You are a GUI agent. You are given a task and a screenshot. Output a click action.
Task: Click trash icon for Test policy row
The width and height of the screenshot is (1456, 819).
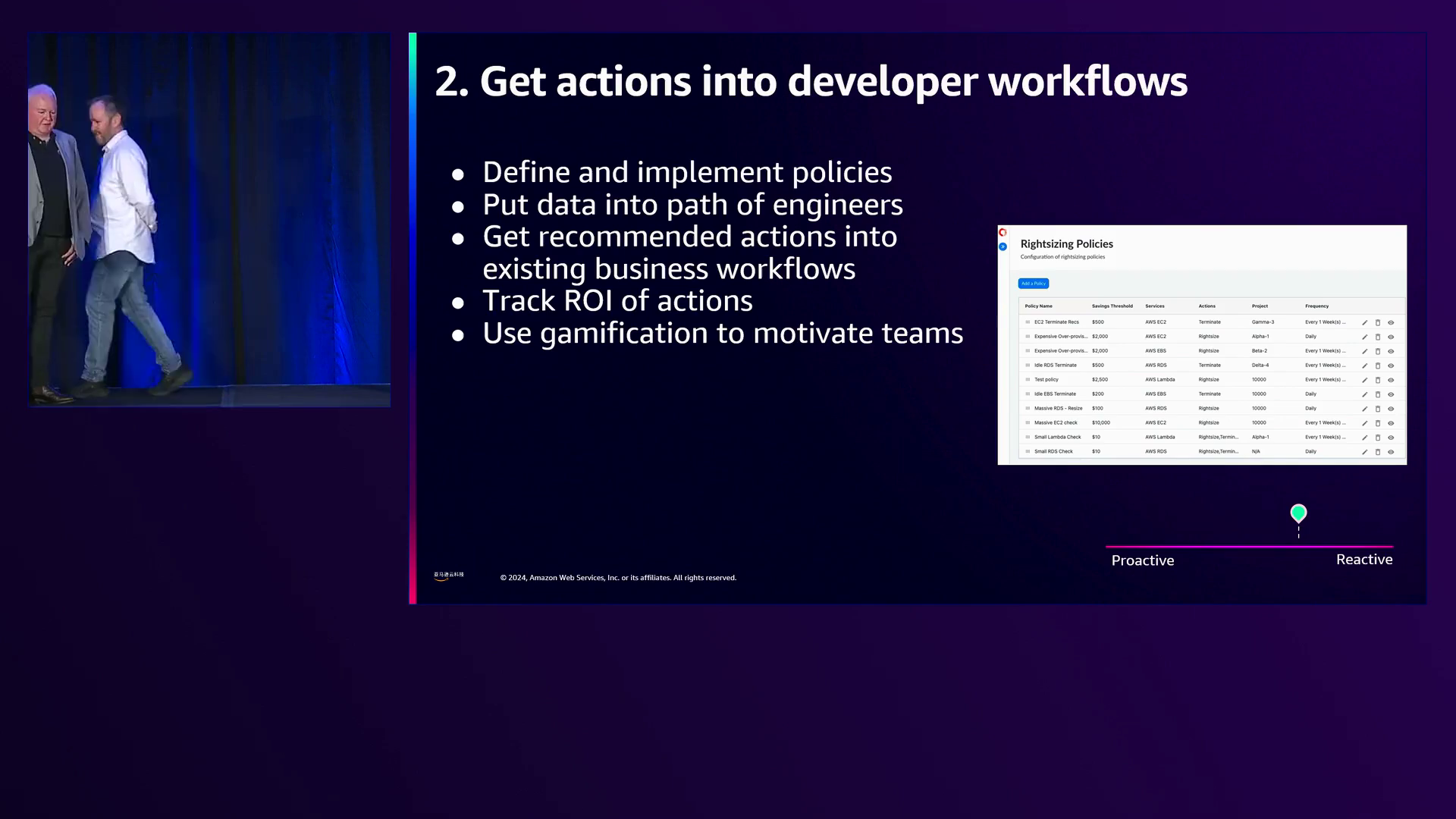tap(1378, 380)
